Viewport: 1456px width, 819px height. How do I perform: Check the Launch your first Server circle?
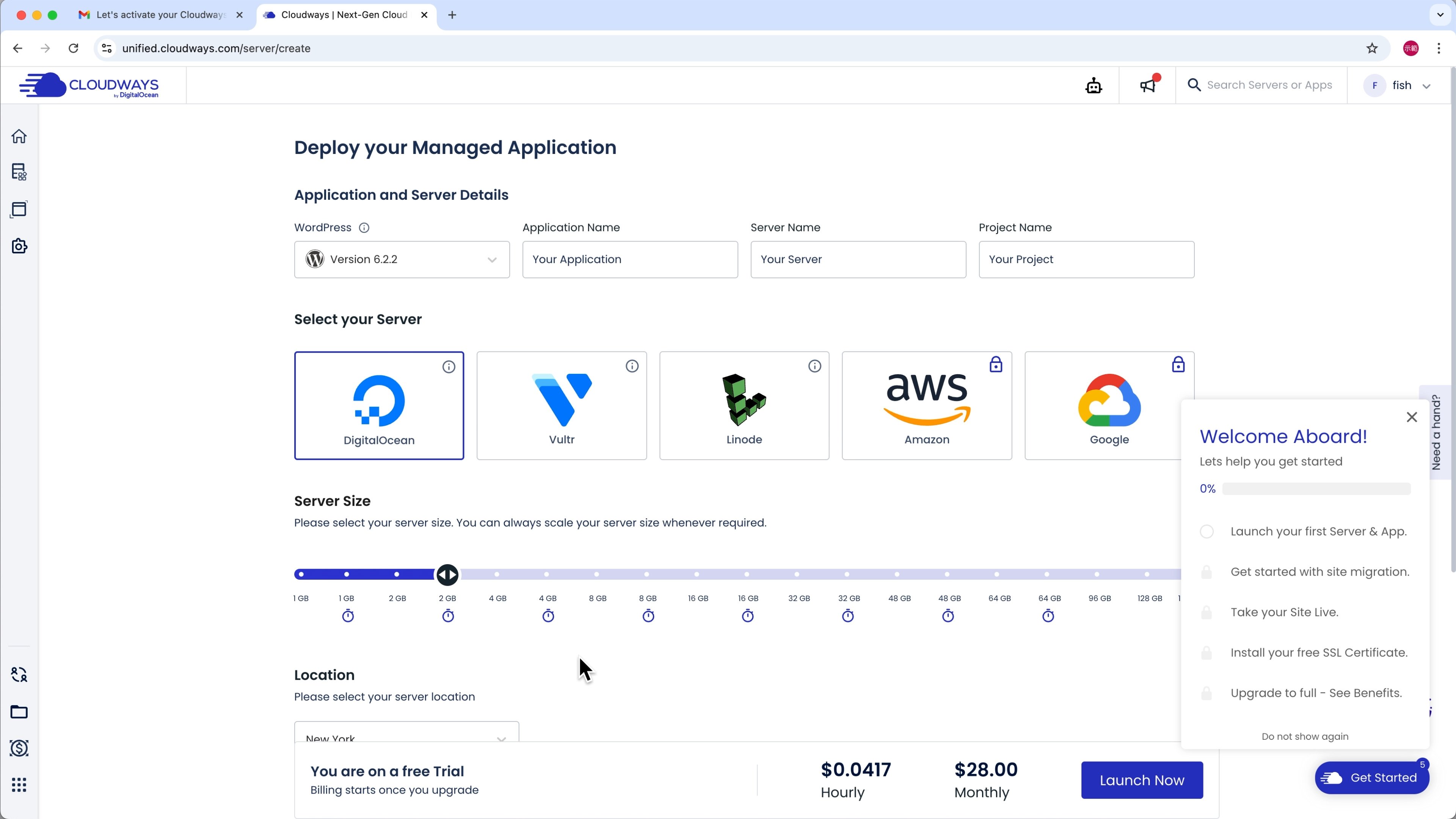point(1207,531)
